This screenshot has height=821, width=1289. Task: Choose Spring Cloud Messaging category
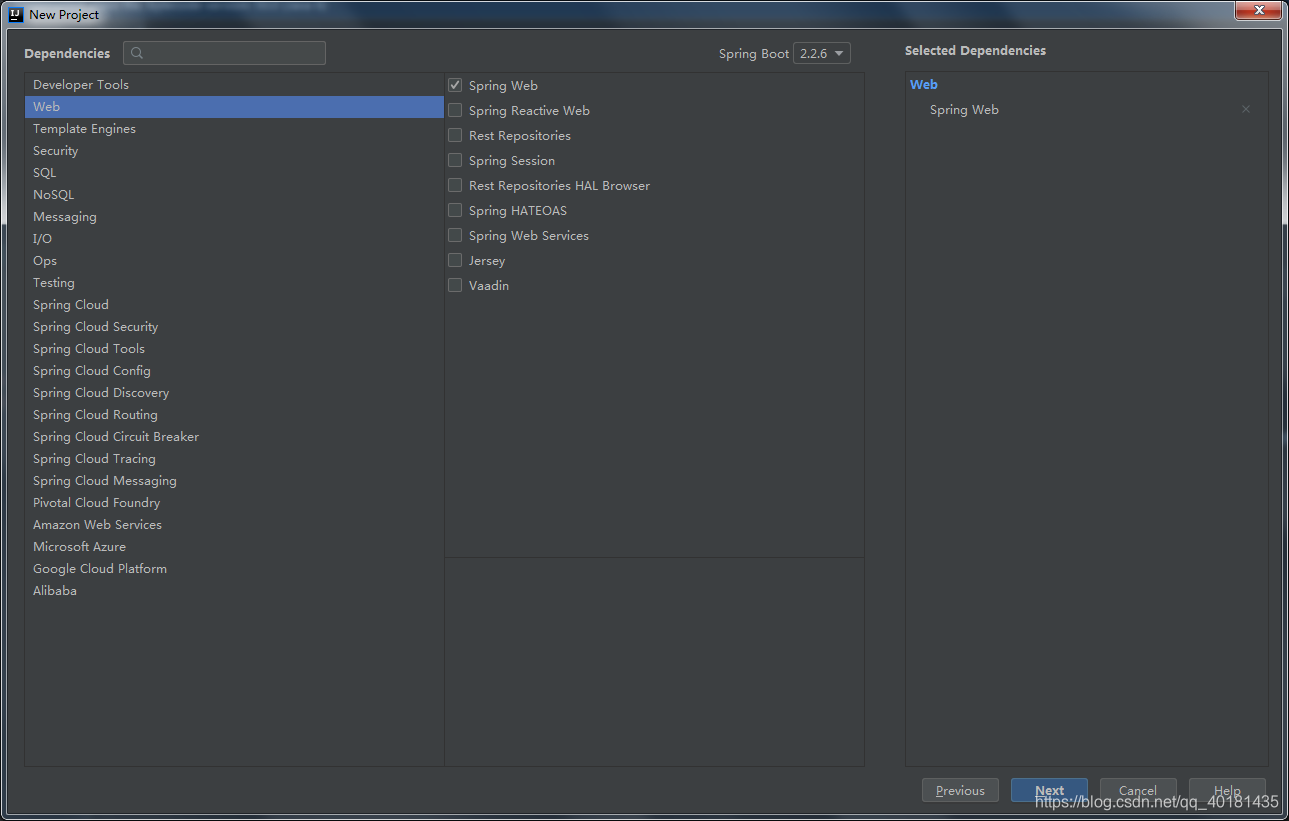[x=234, y=481]
